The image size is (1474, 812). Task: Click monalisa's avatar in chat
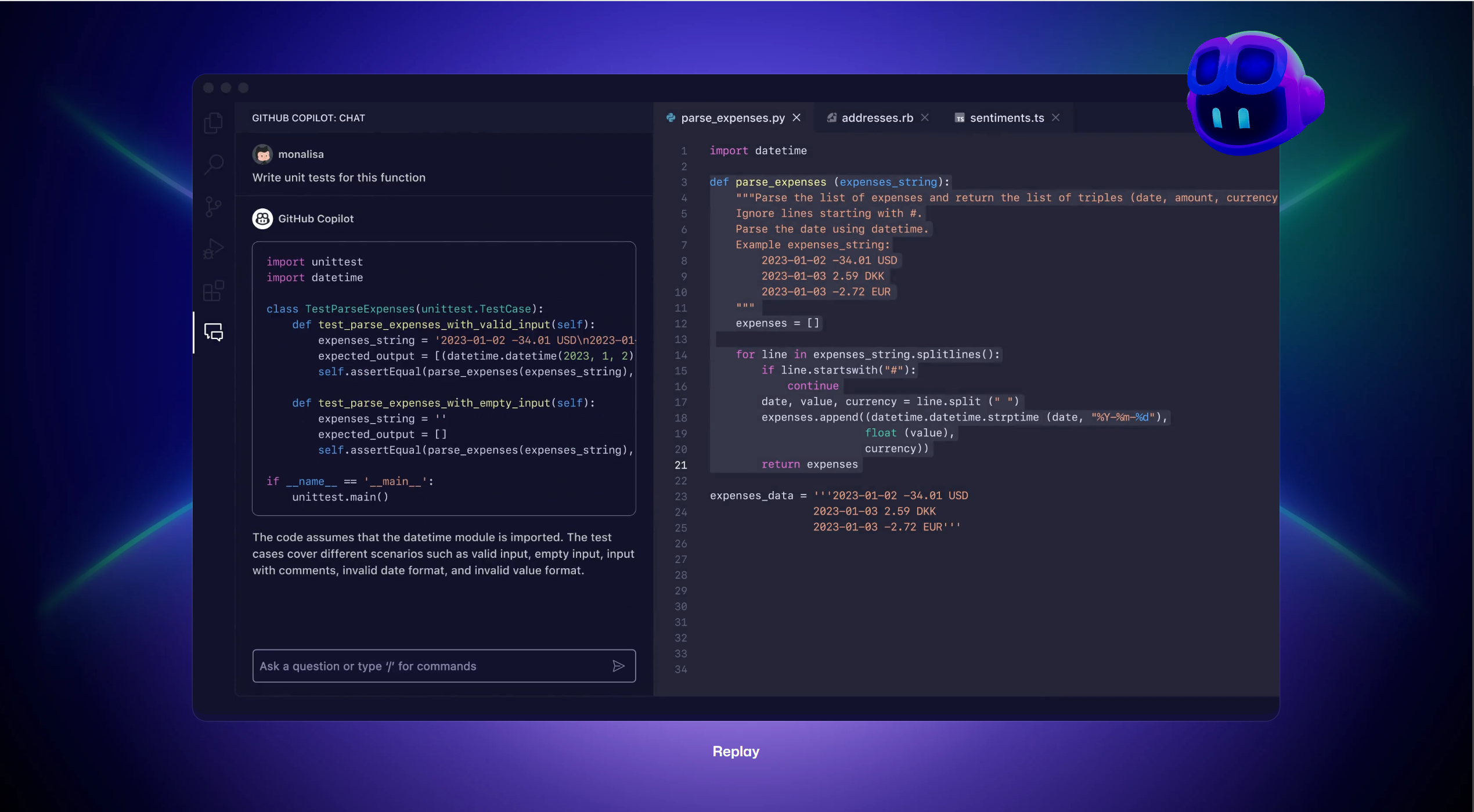coord(262,154)
